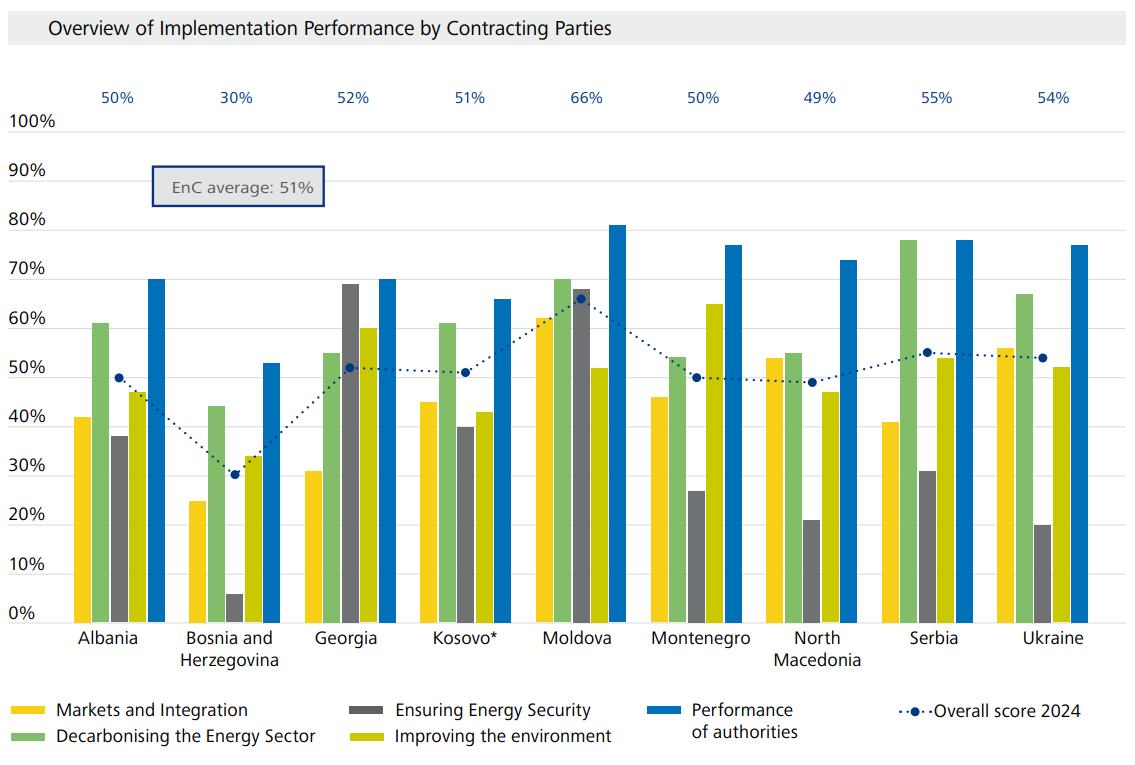Click Moldova's overall score data point
Image resolution: width=1135 pixels, height=765 pixels.
[x=581, y=299]
